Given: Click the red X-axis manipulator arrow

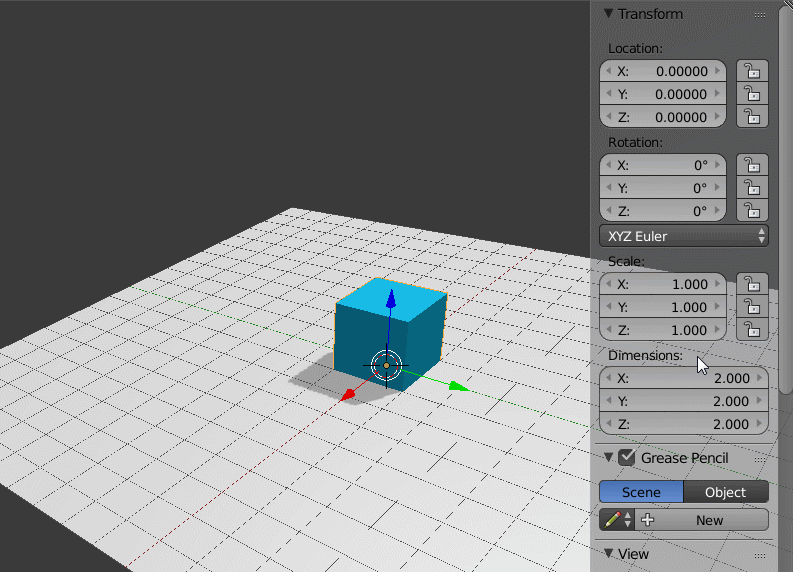Looking at the screenshot, I should [347, 395].
